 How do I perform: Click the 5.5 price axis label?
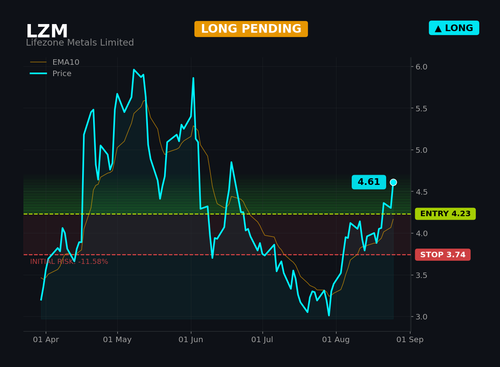(421, 109)
